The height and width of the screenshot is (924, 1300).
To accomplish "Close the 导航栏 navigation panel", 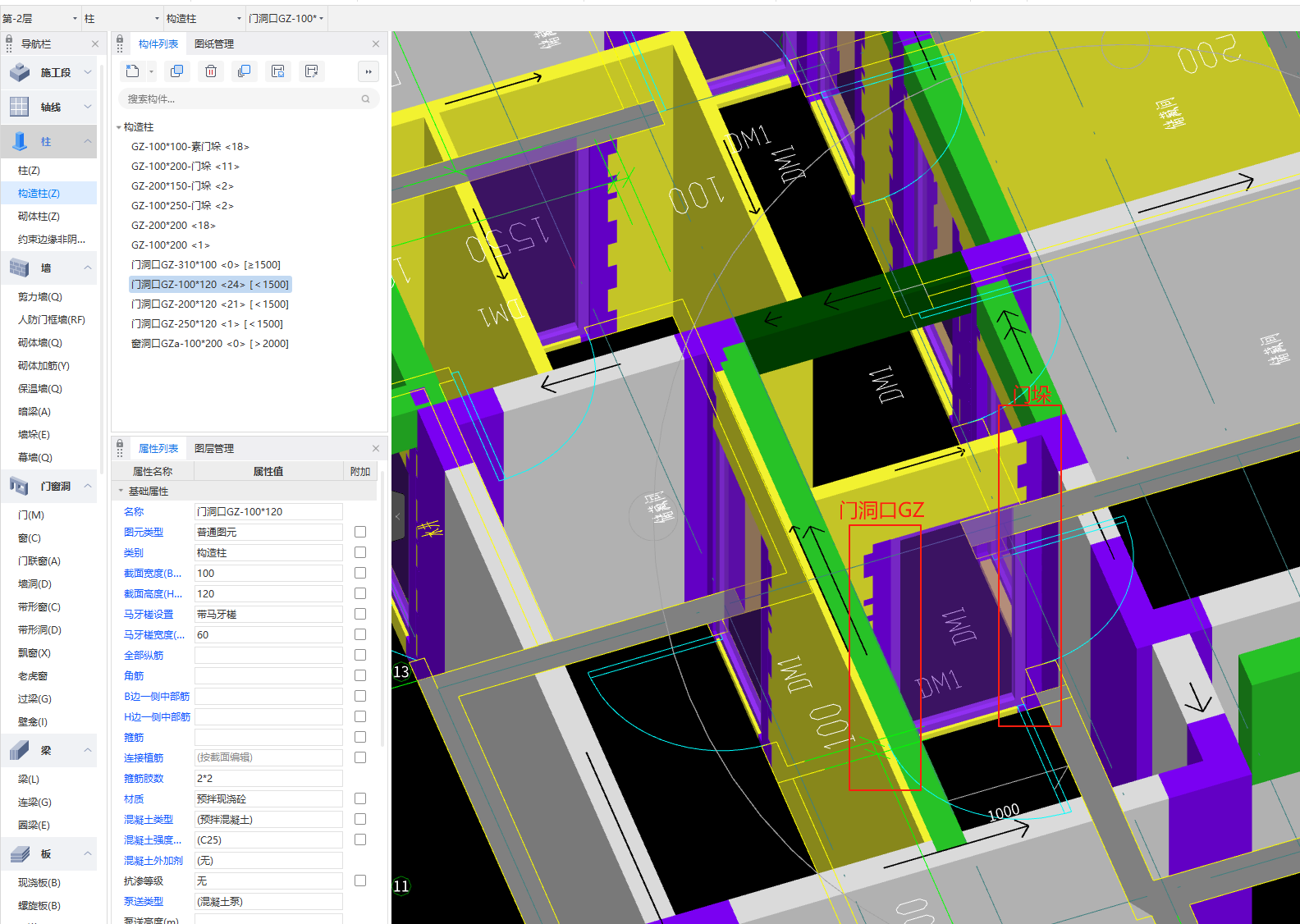I will pos(95,43).
